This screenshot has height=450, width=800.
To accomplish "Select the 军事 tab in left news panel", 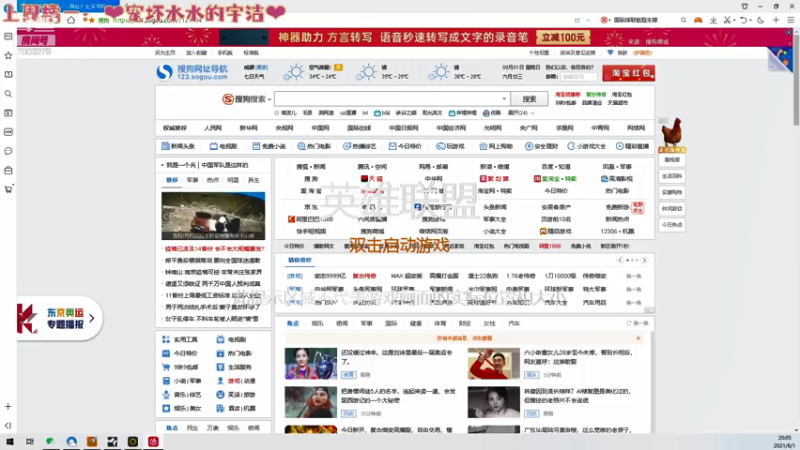I will coord(192,180).
